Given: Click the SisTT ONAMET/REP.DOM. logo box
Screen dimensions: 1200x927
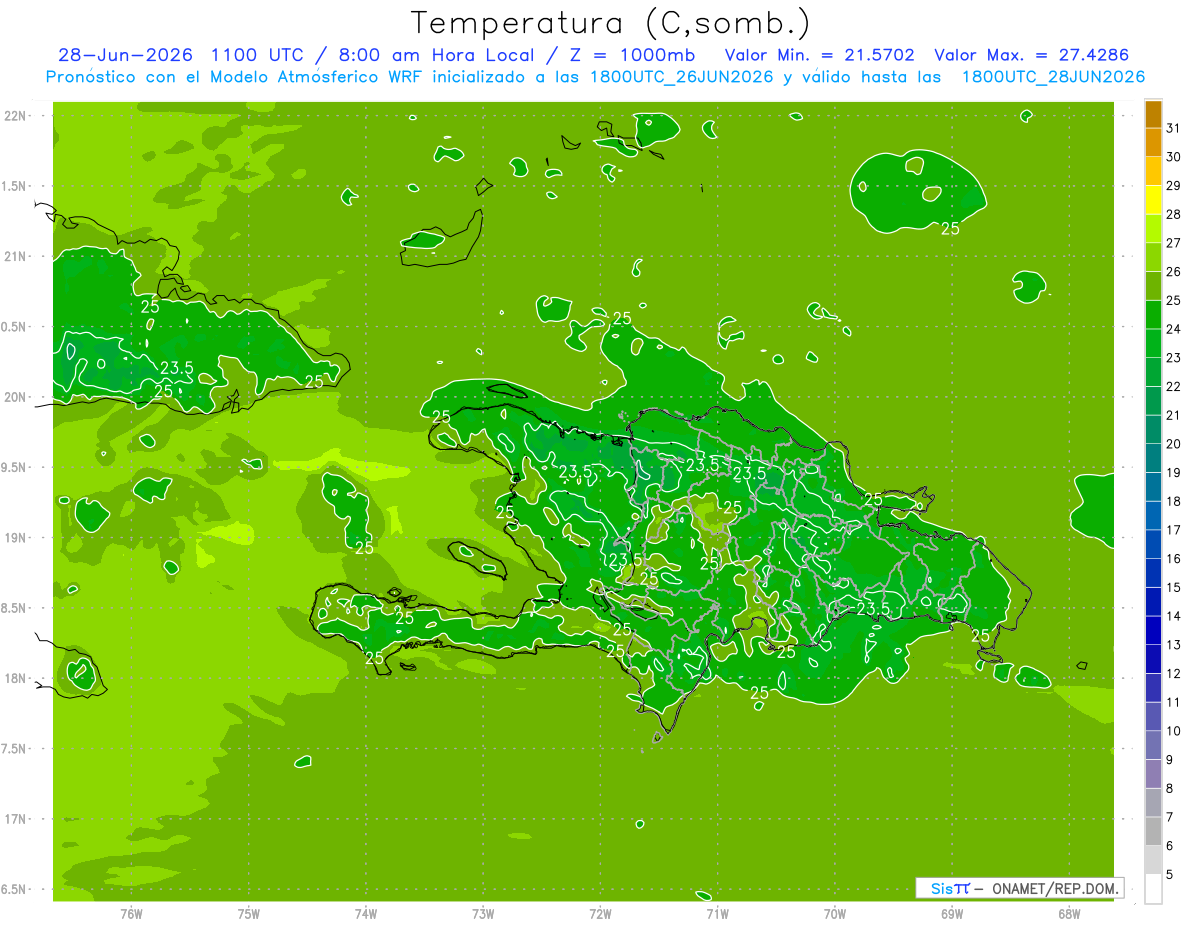Looking at the screenshot, I should 1019,888.
